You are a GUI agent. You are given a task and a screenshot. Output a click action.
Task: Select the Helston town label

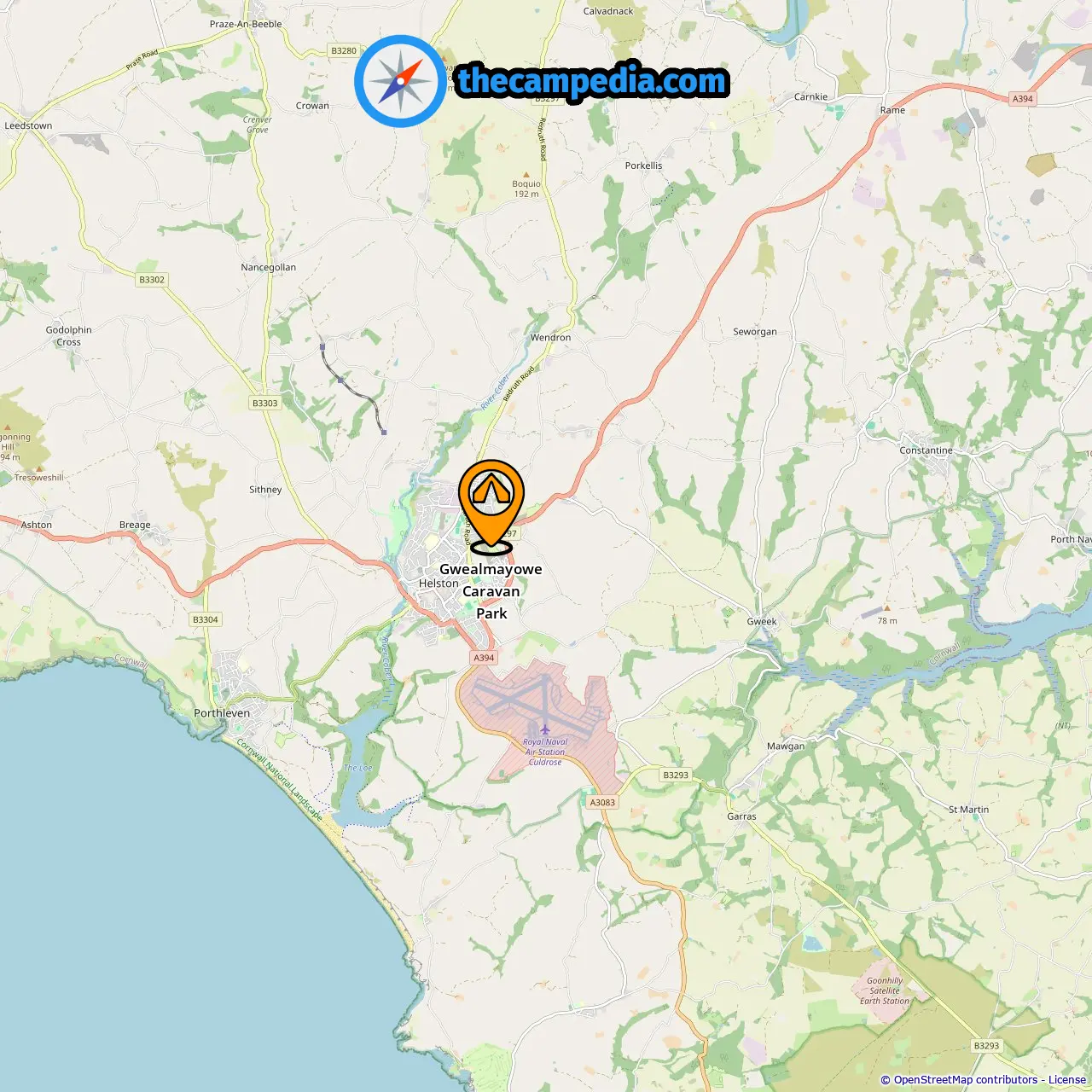click(x=439, y=584)
